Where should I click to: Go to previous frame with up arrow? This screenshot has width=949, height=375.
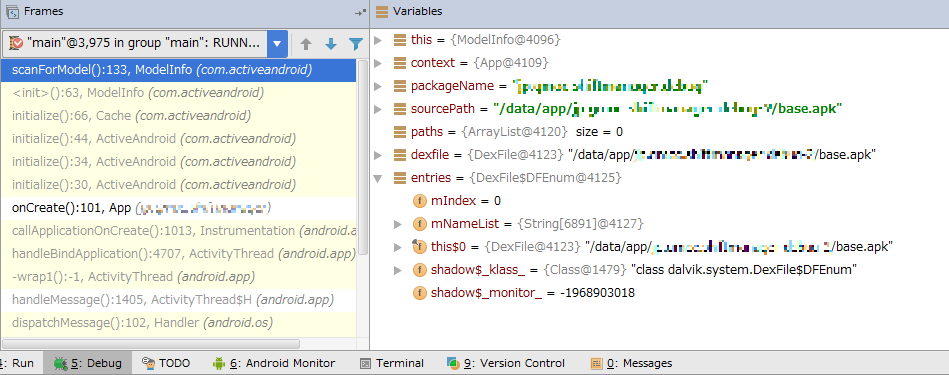tap(306, 44)
